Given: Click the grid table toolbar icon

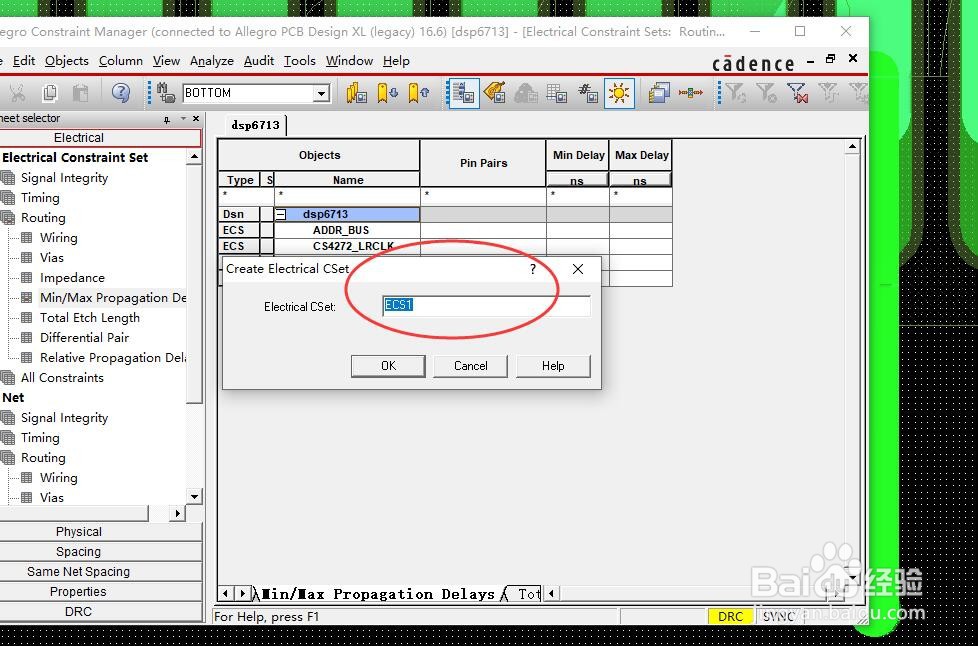Looking at the screenshot, I should point(556,94).
